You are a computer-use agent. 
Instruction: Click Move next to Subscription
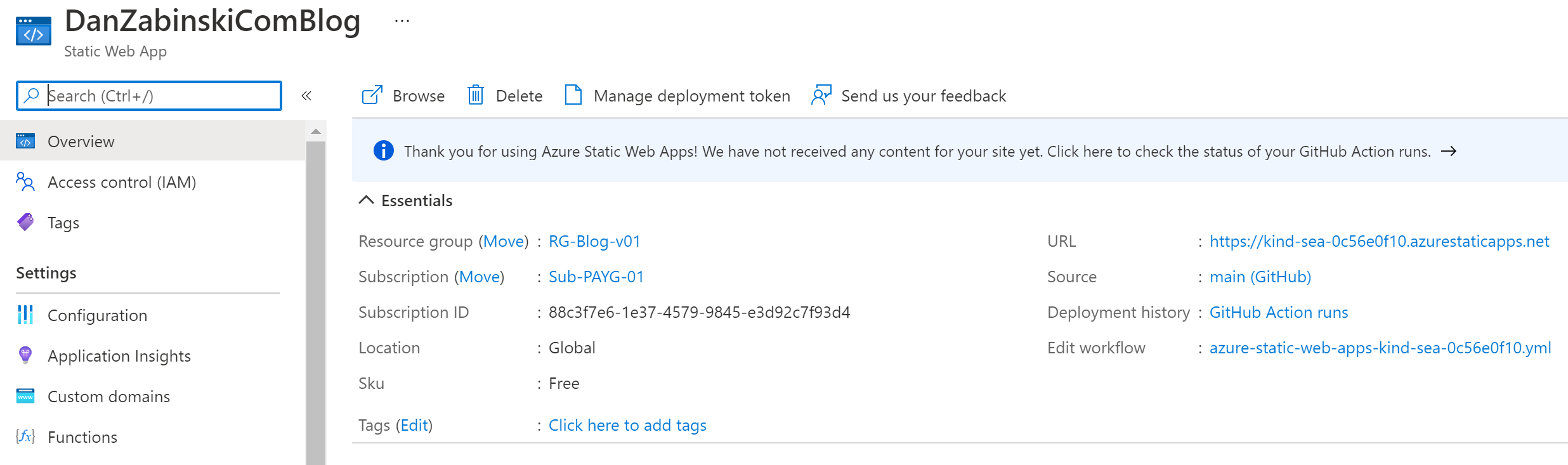[480, 277]
